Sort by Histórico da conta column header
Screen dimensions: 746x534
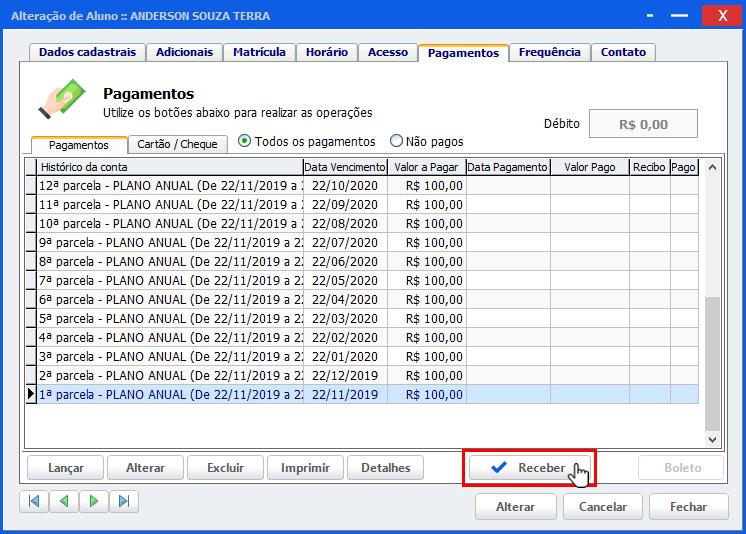pos(169,167)
